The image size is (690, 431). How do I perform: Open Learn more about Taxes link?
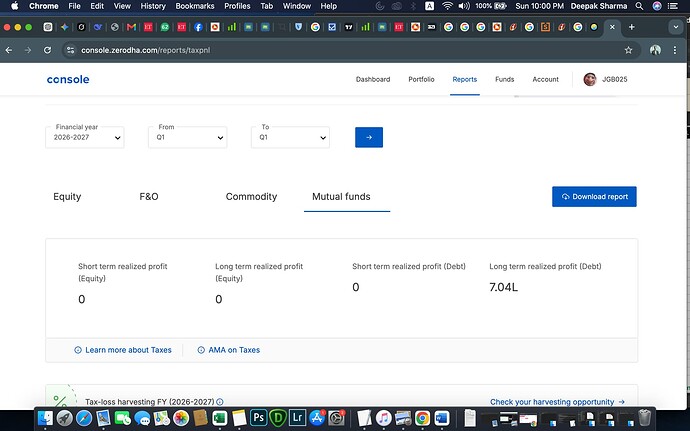click(123, 350)
